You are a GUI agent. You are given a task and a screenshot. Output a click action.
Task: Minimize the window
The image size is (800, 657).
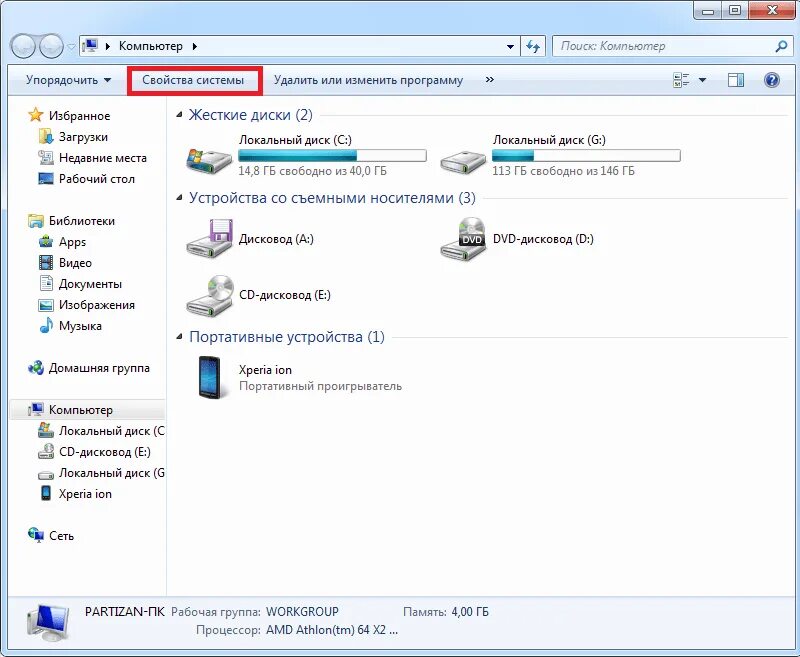point(708,10)
